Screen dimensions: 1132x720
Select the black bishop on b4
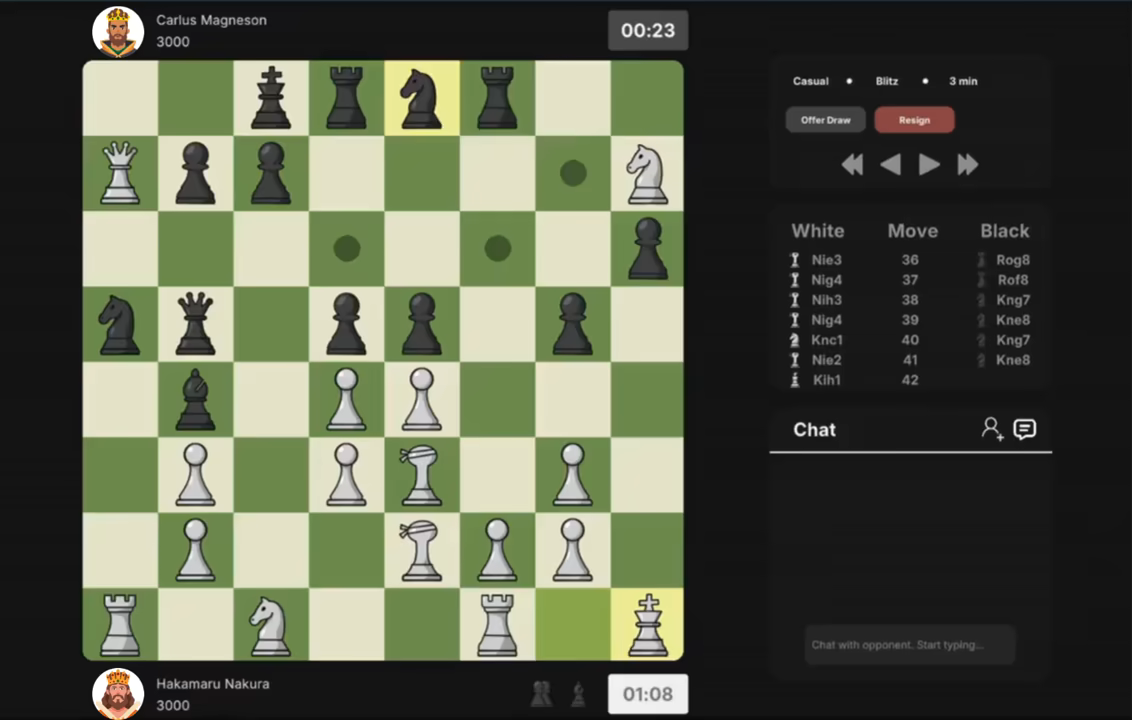point(196,400)
